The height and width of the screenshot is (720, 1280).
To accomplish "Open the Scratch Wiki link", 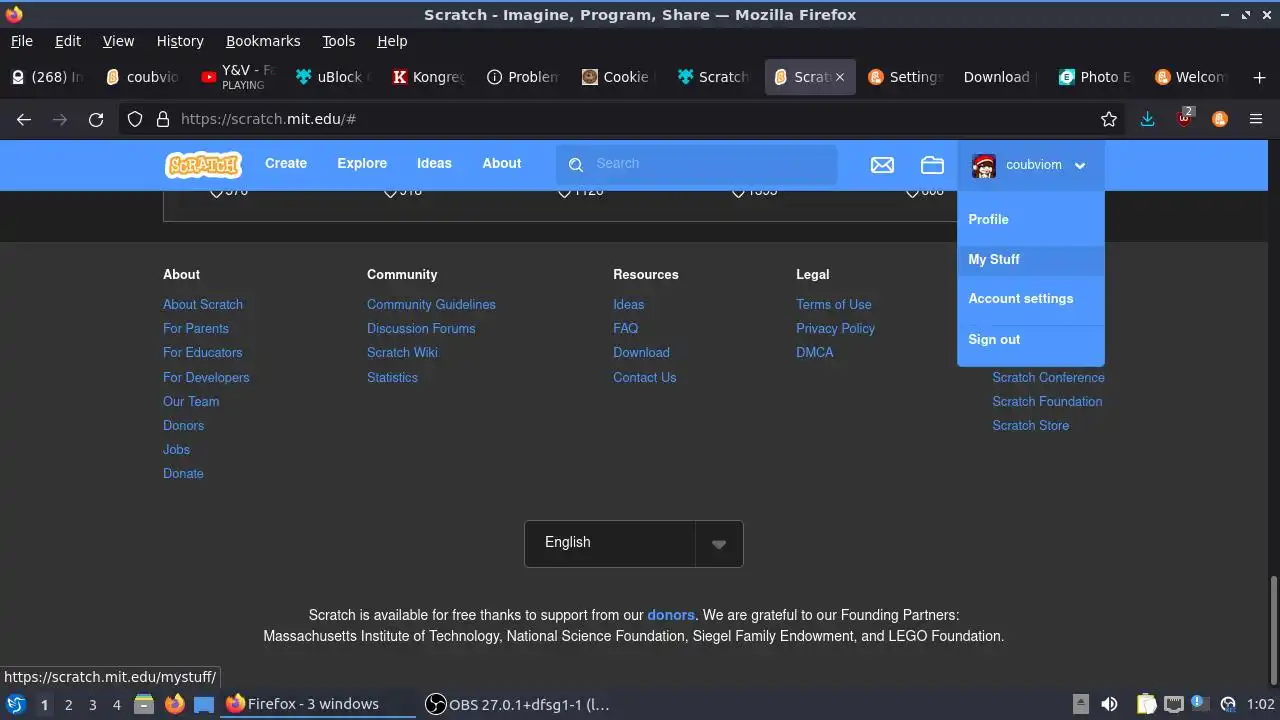I will (402, 352).
